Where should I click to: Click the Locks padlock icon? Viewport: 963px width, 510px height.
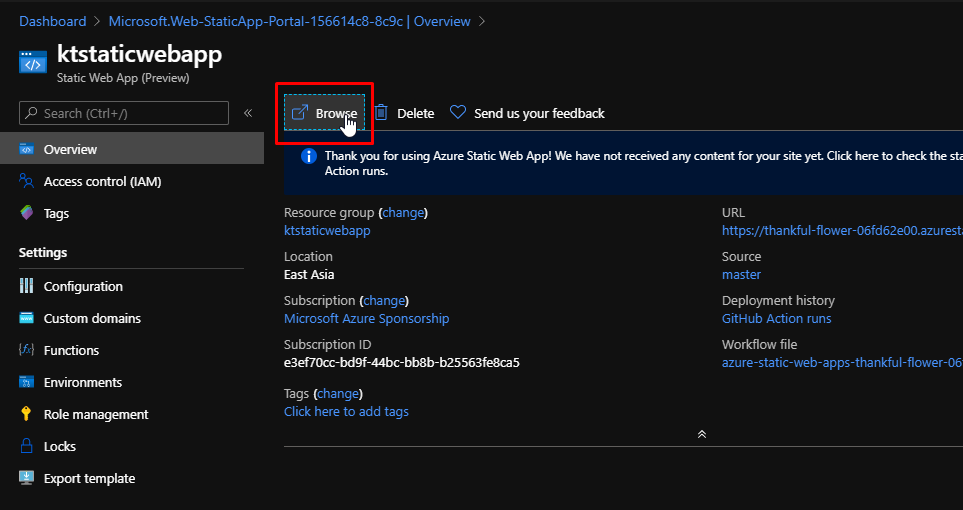pos(26,445)
